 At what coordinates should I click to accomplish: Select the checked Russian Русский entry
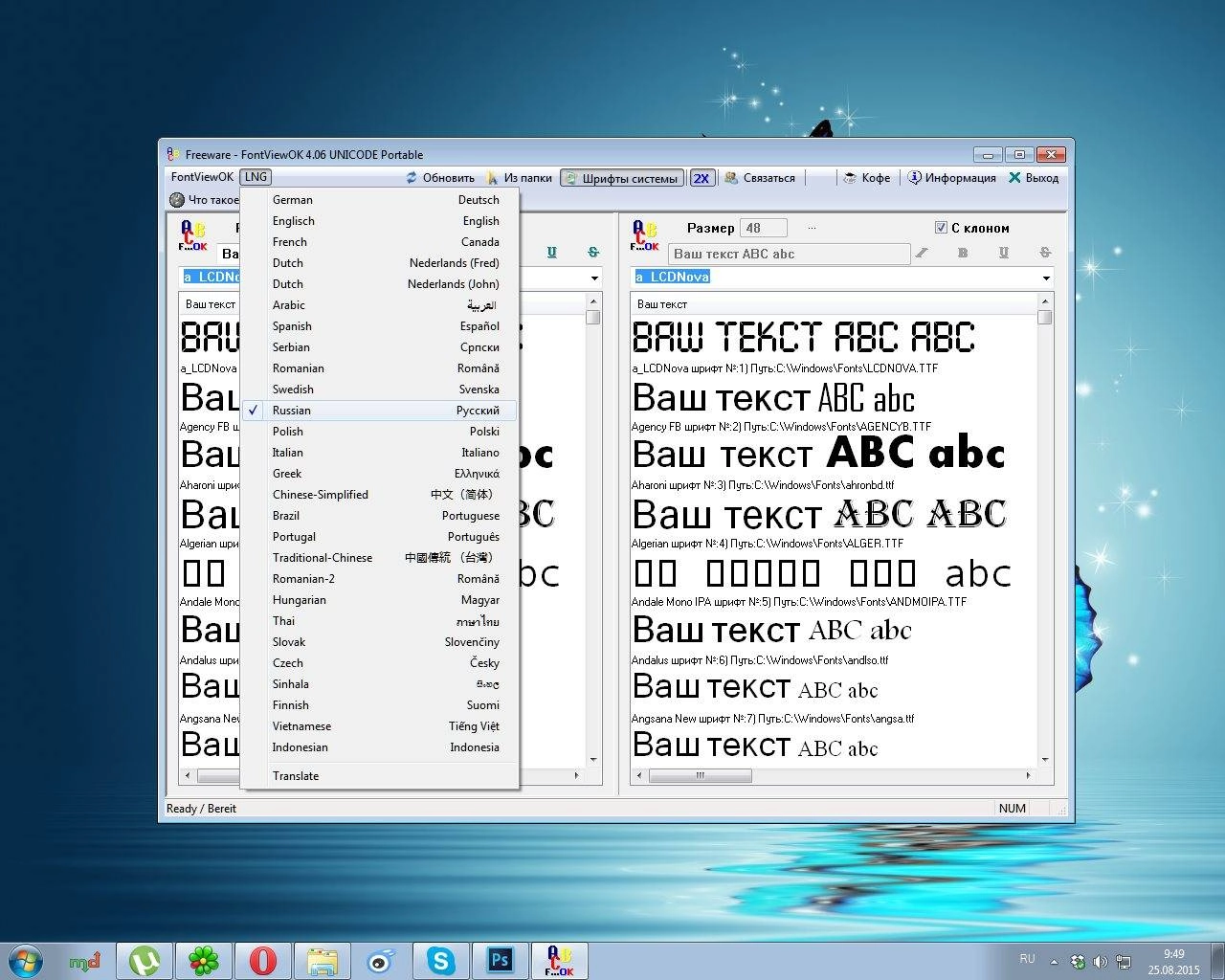click(379, 411)
